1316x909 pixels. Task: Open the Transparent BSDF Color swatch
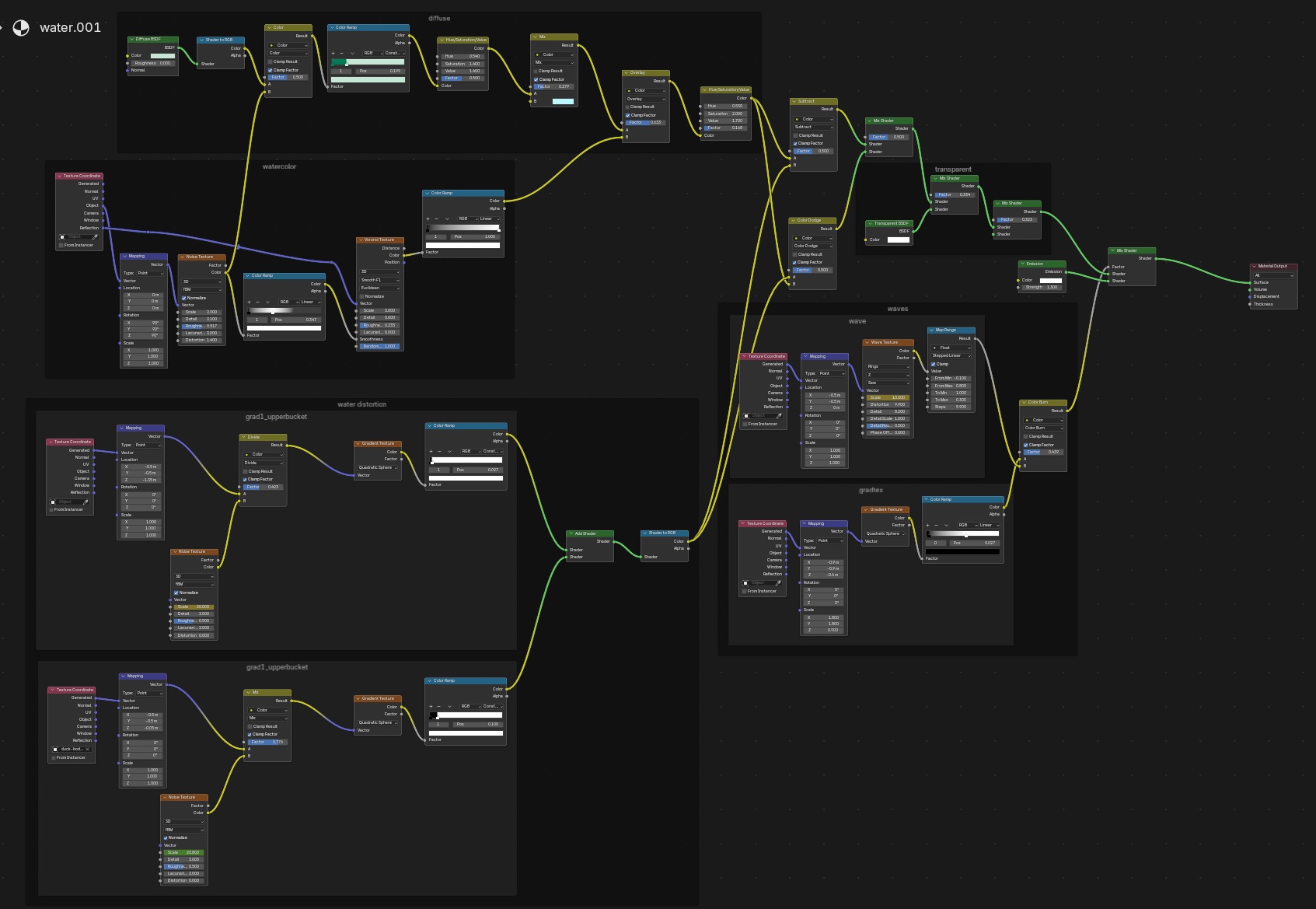898,239
